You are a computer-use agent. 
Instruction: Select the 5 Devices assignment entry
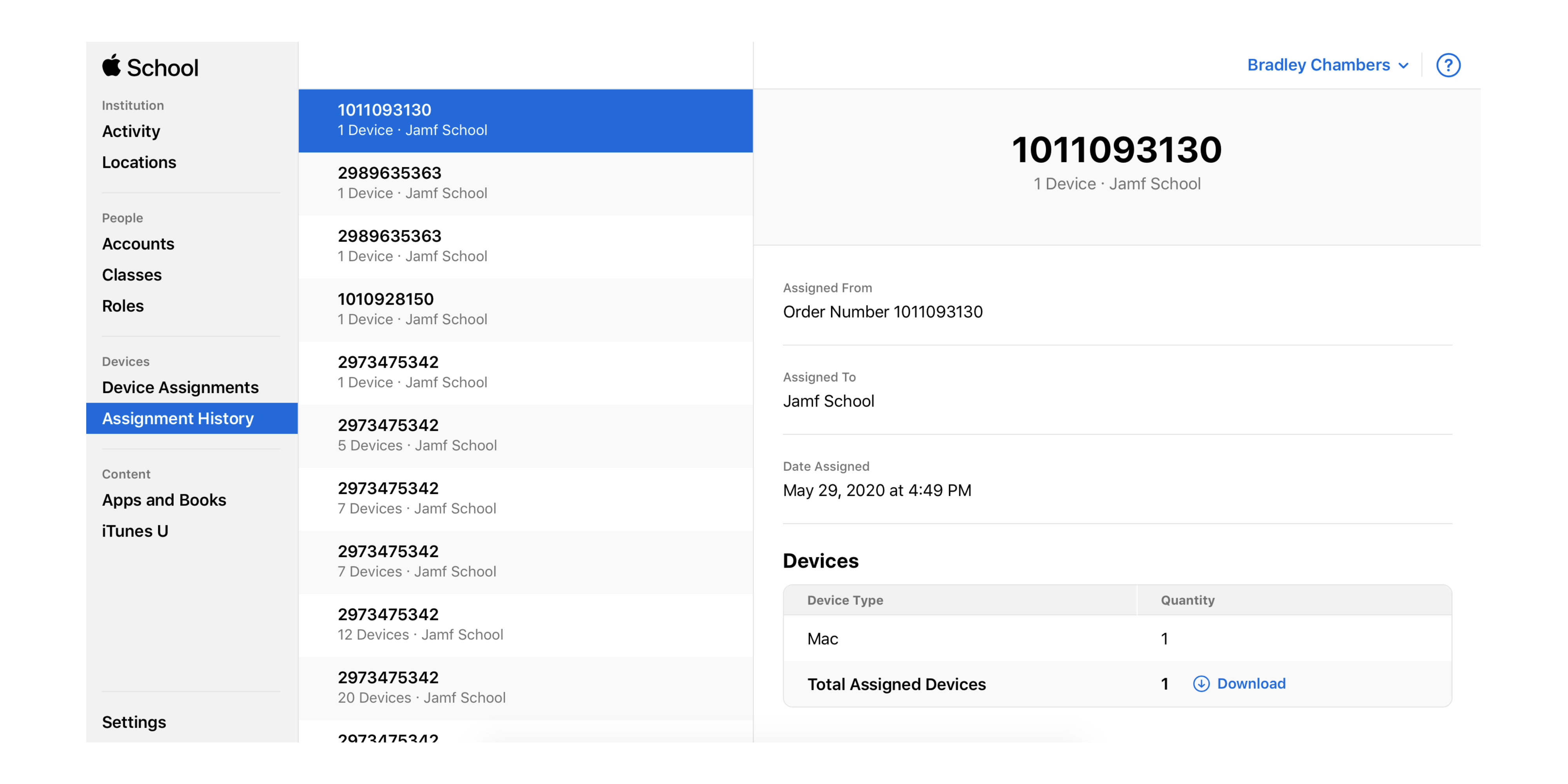pyautogui.click(x=525, y=435)
